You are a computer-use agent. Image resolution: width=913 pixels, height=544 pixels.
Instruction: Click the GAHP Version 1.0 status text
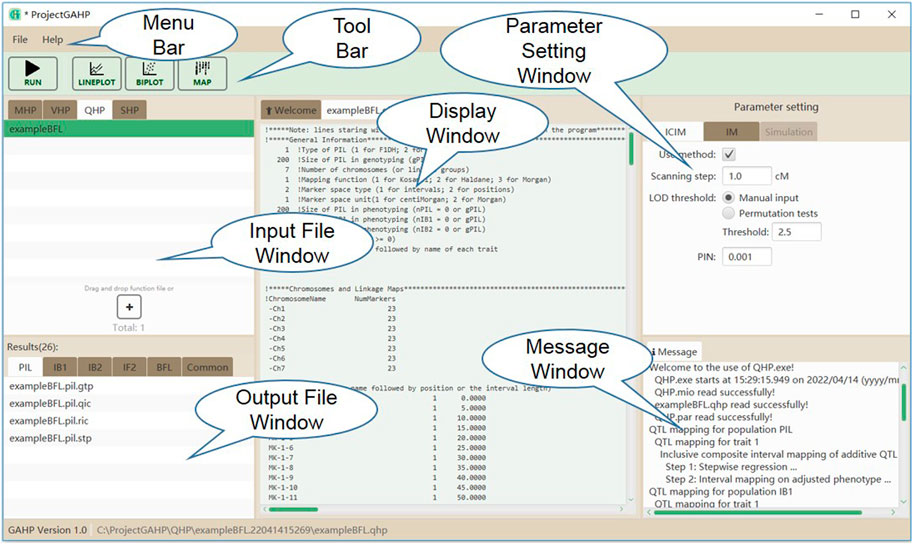[47, 530]
